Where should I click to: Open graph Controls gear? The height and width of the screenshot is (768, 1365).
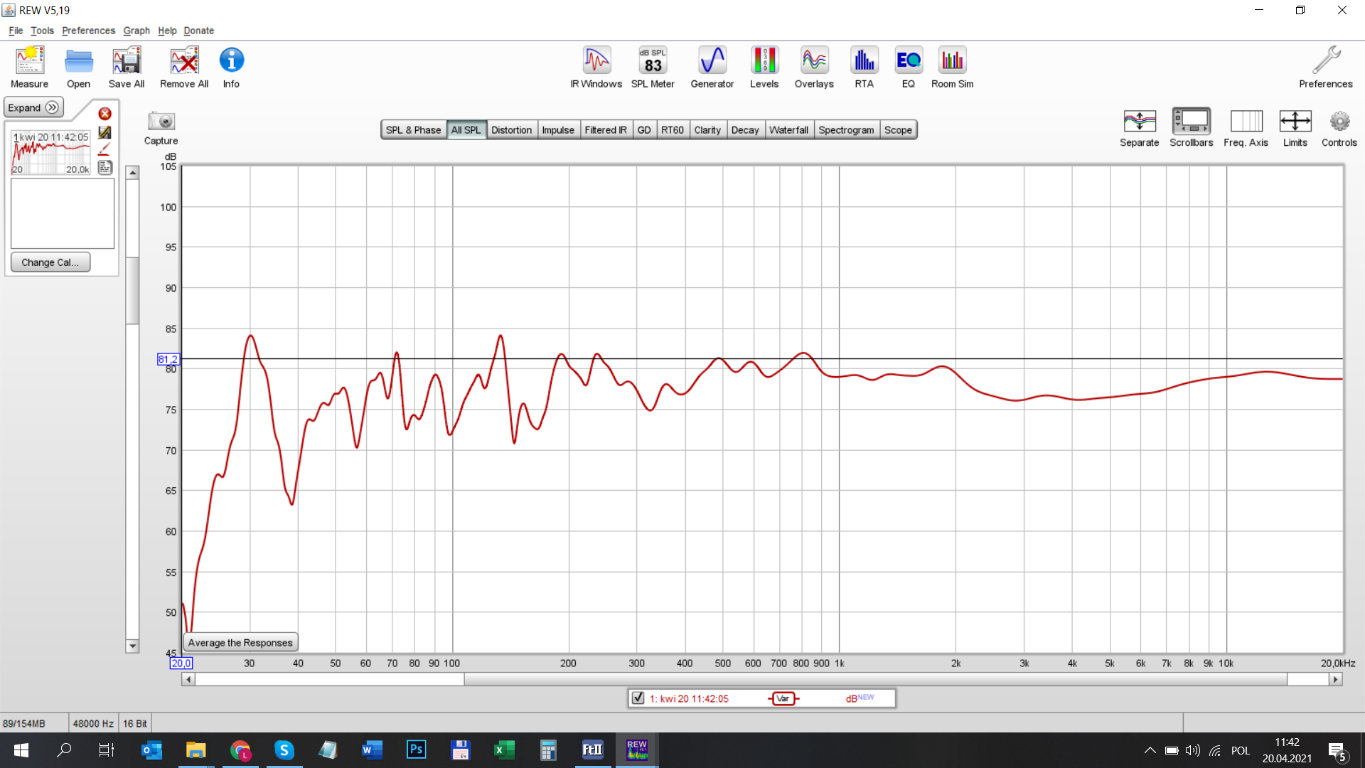(x=1340, y=121)
